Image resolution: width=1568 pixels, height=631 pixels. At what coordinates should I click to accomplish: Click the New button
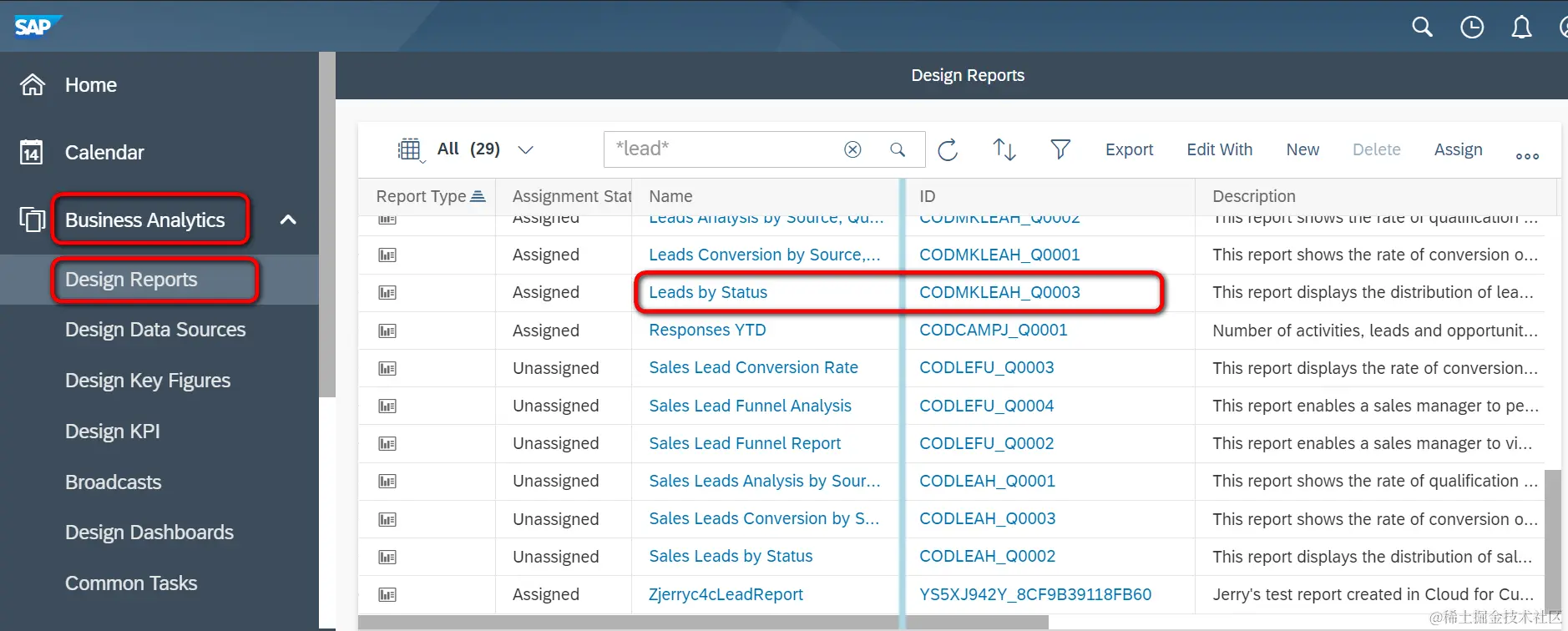coord(1302,149)
